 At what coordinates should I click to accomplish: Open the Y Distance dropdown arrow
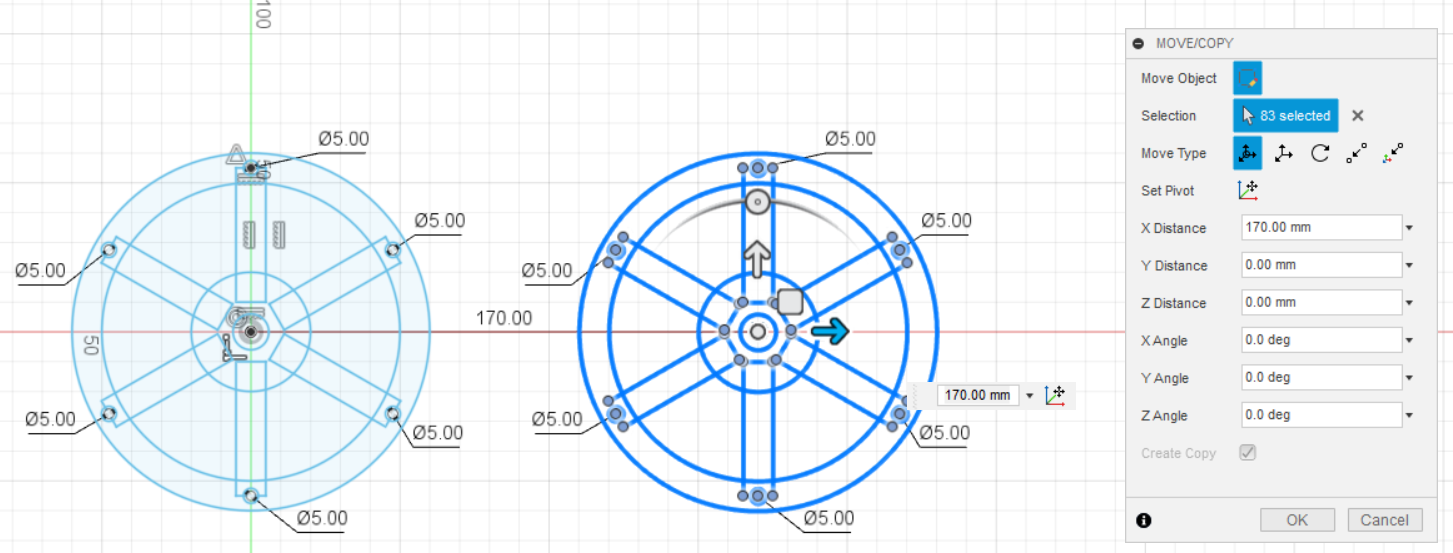1409,266
